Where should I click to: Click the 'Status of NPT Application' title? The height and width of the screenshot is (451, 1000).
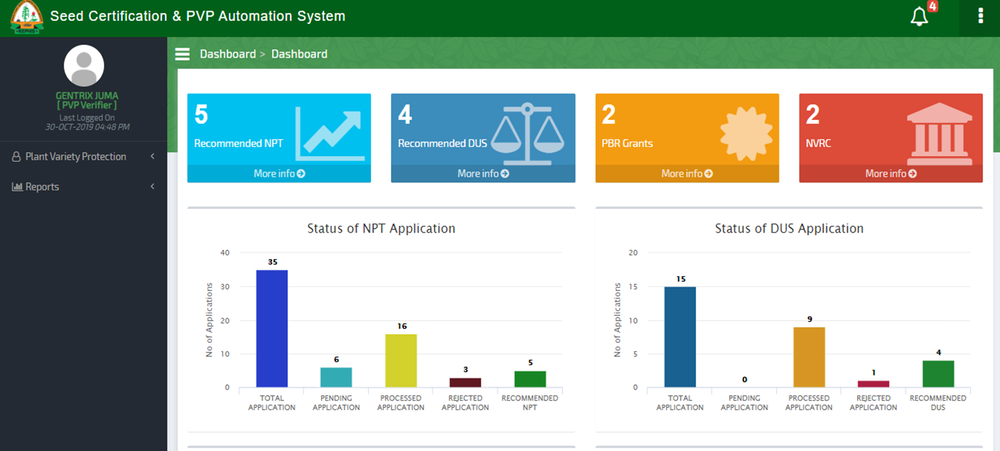[x=381, y=228]
